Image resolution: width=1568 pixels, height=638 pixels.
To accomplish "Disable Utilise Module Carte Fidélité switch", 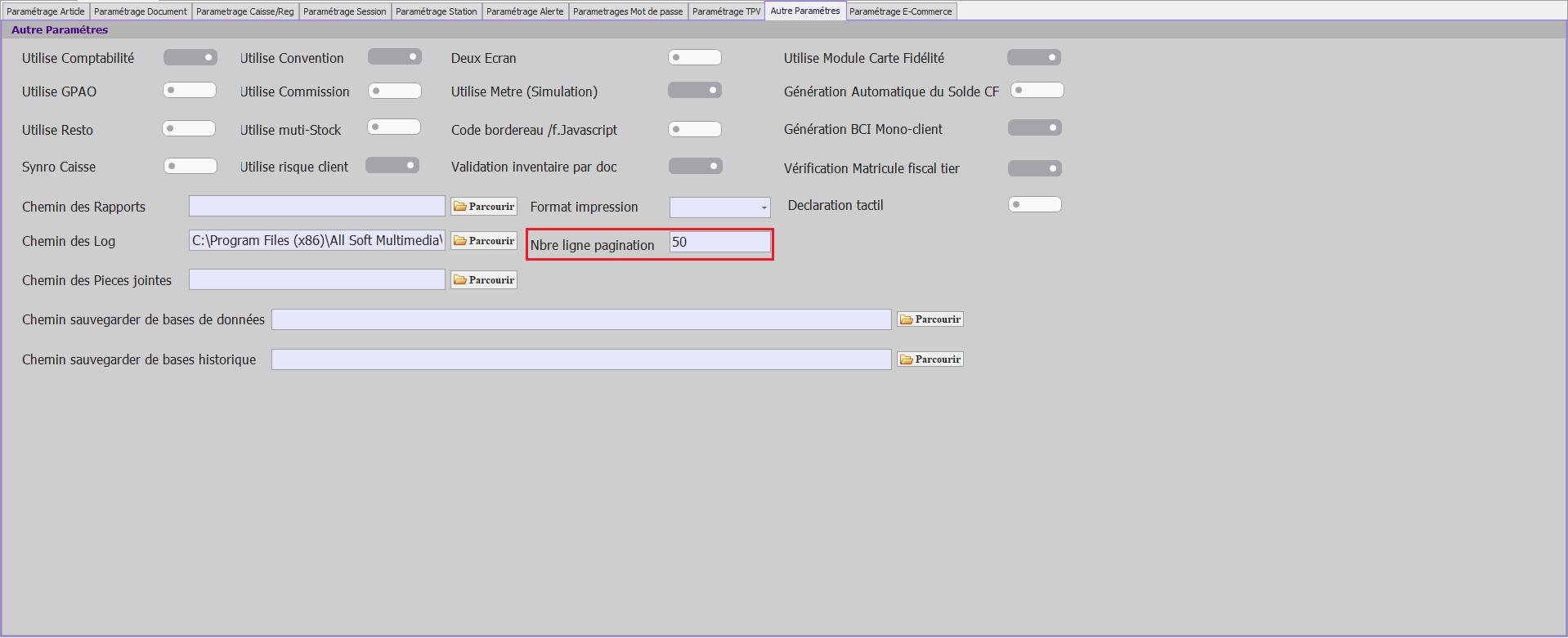I will click(x=1034, y=57).
